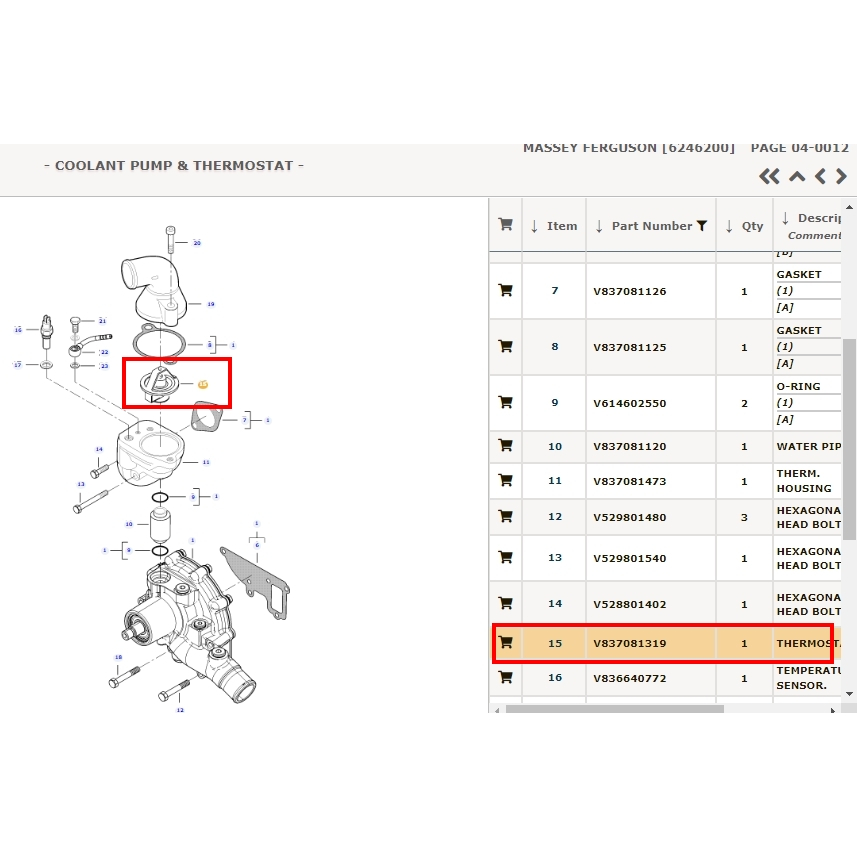Go to next page with right chevron
Image resolution: width=857 pixels, height=857 pixels.
[x=841, y=177]
